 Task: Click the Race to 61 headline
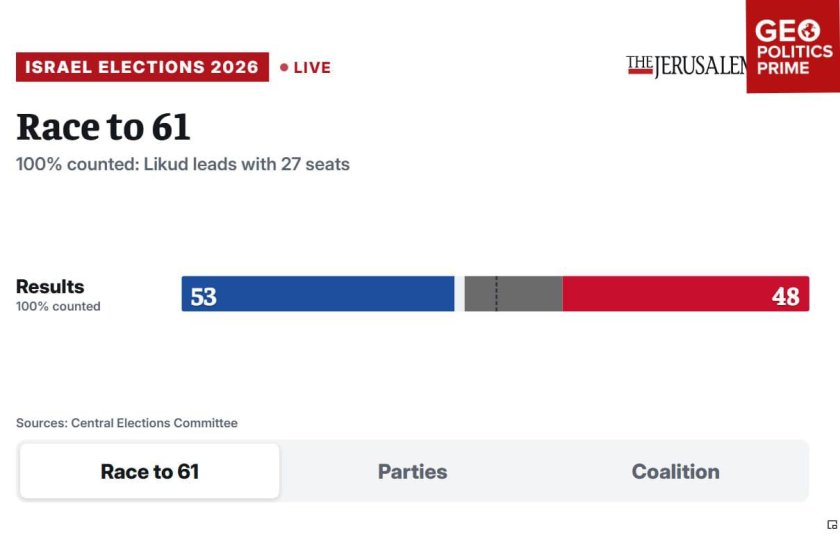tap(103, 127)
